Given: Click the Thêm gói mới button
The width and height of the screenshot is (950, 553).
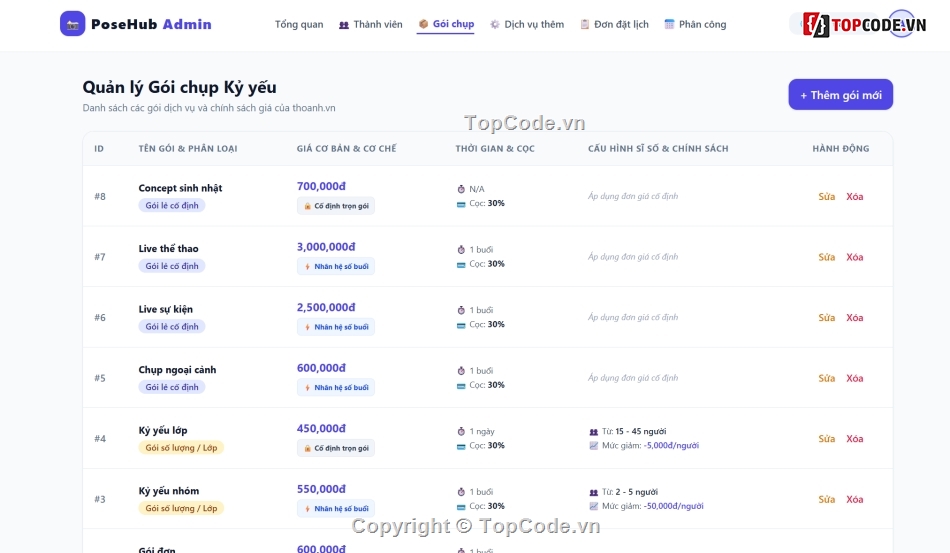Looking at the screenshot, I should coord(840,94).
